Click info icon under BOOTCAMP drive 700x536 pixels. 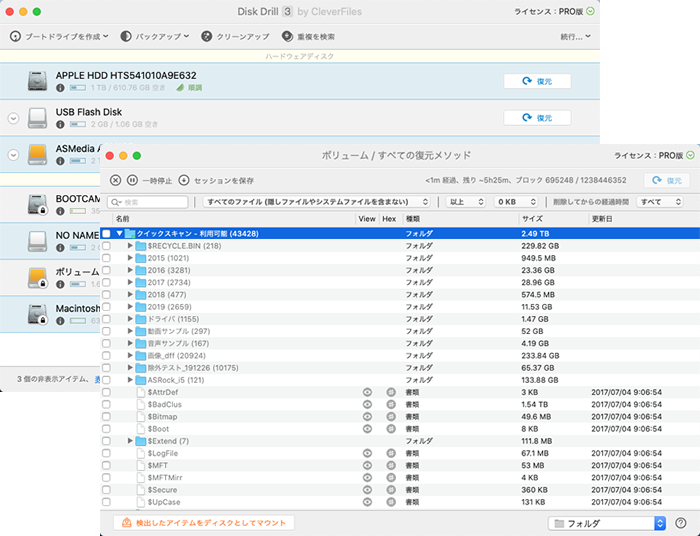click(x=60, y=211)
